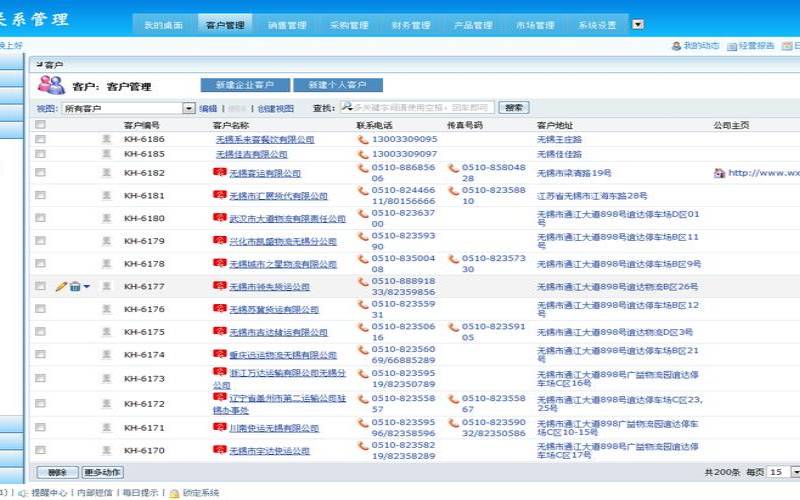Tick the checkbox for row KH-6182
Viewport: 800px width, 500px height.
pyautogui.click(x=40, y=172)
